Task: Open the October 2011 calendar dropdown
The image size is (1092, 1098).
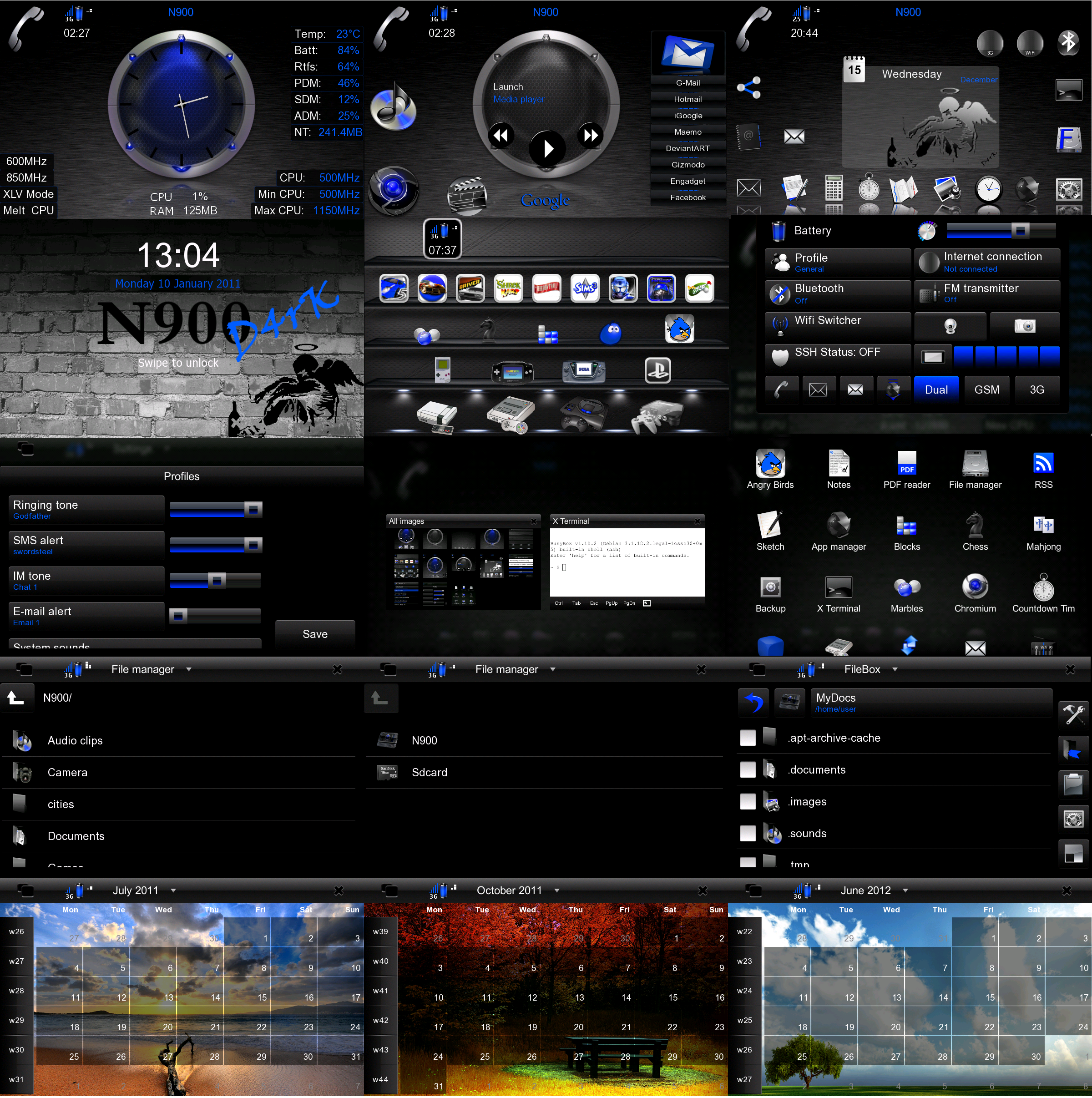Action: click(557, 891)
